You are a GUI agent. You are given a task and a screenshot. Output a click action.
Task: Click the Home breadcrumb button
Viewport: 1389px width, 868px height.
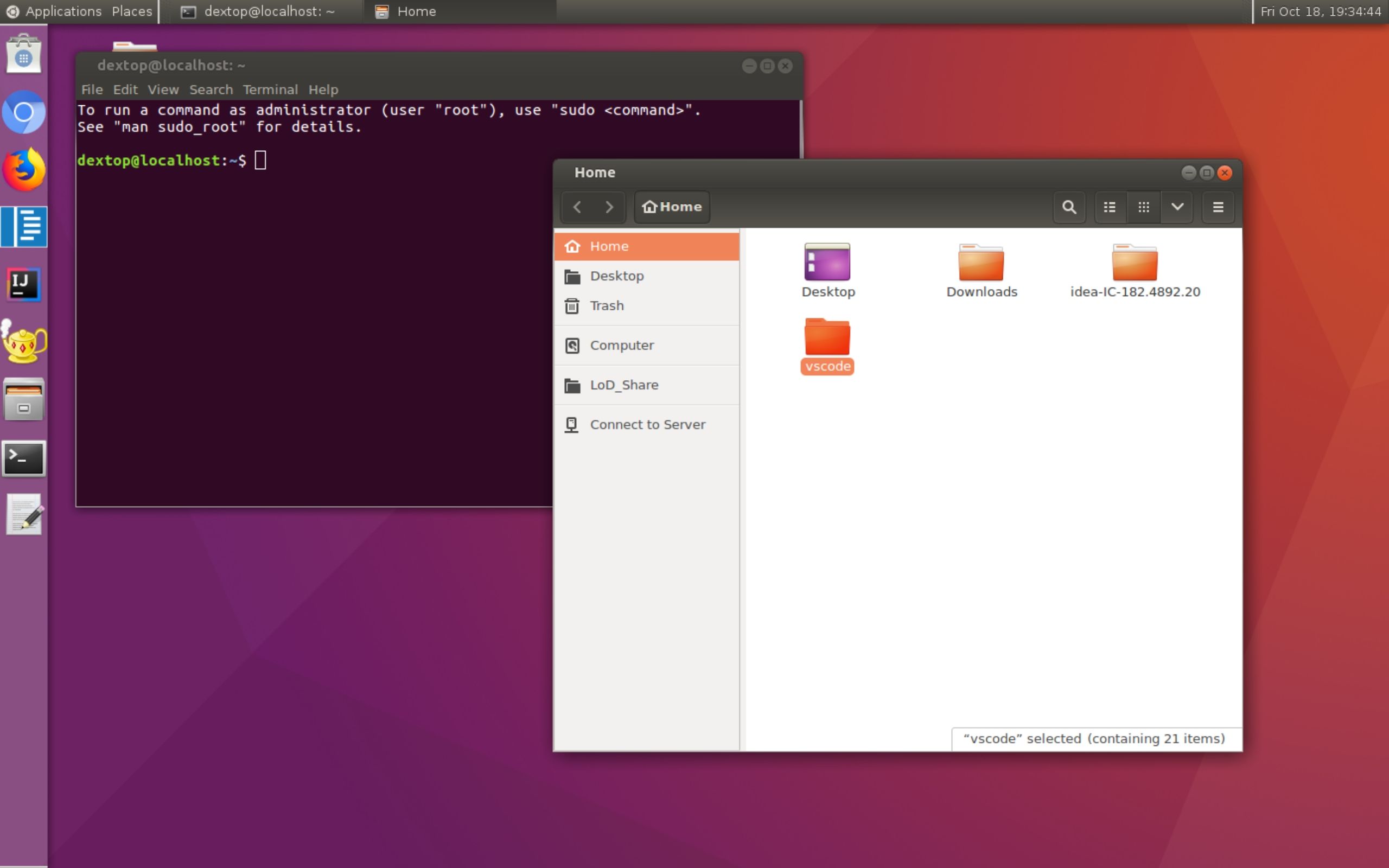(671, 207)
